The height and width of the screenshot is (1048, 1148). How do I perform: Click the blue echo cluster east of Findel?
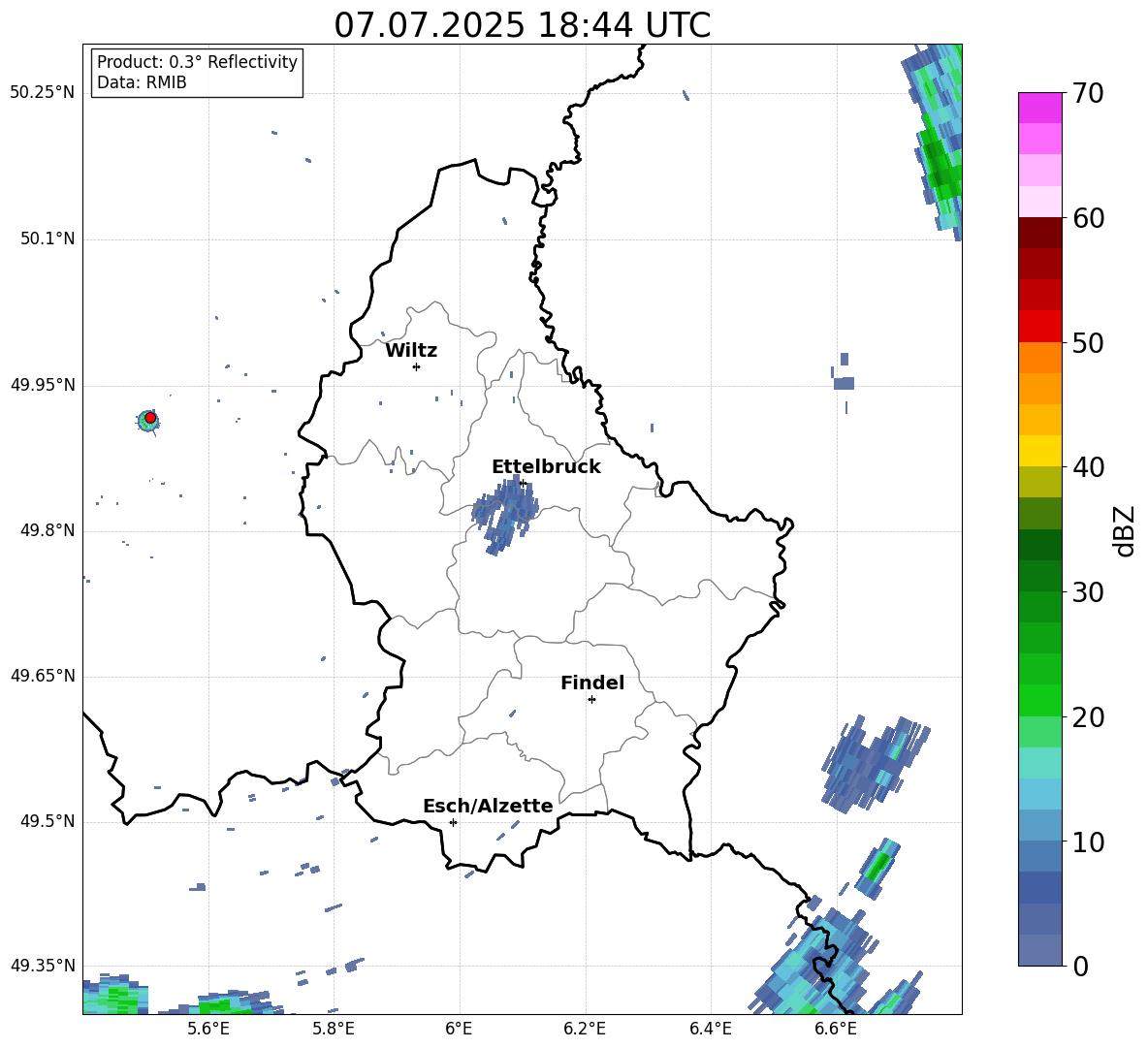(875, 763)
